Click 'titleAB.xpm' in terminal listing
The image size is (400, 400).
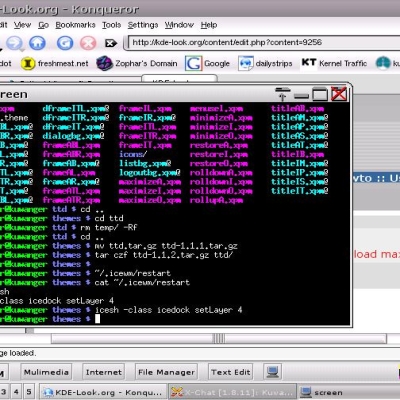tap(297, 109)
